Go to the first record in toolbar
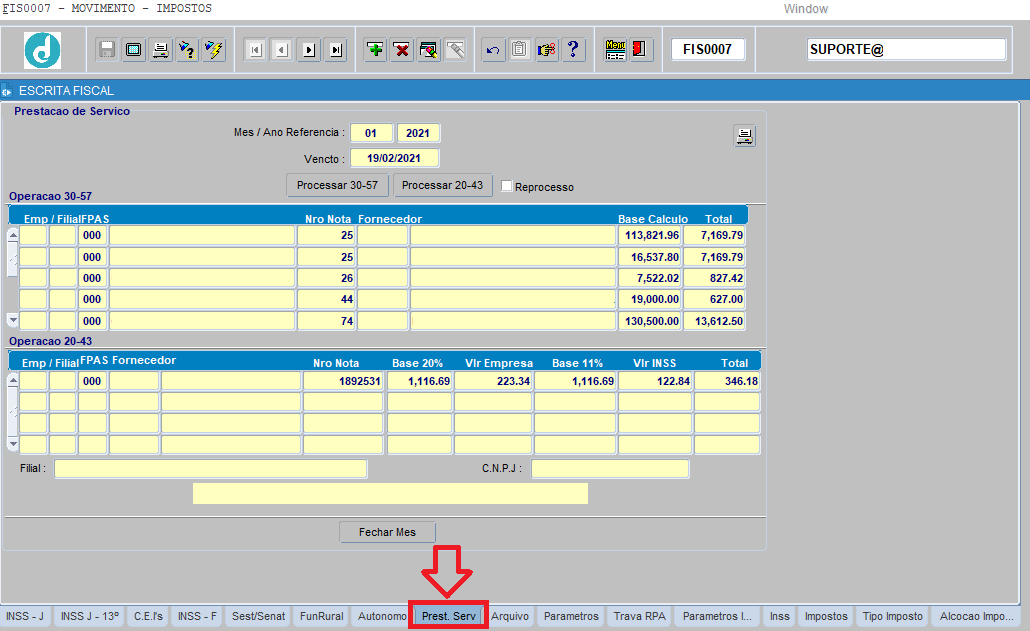Viewport: 1030px width, 631px height. click(255, 49)
